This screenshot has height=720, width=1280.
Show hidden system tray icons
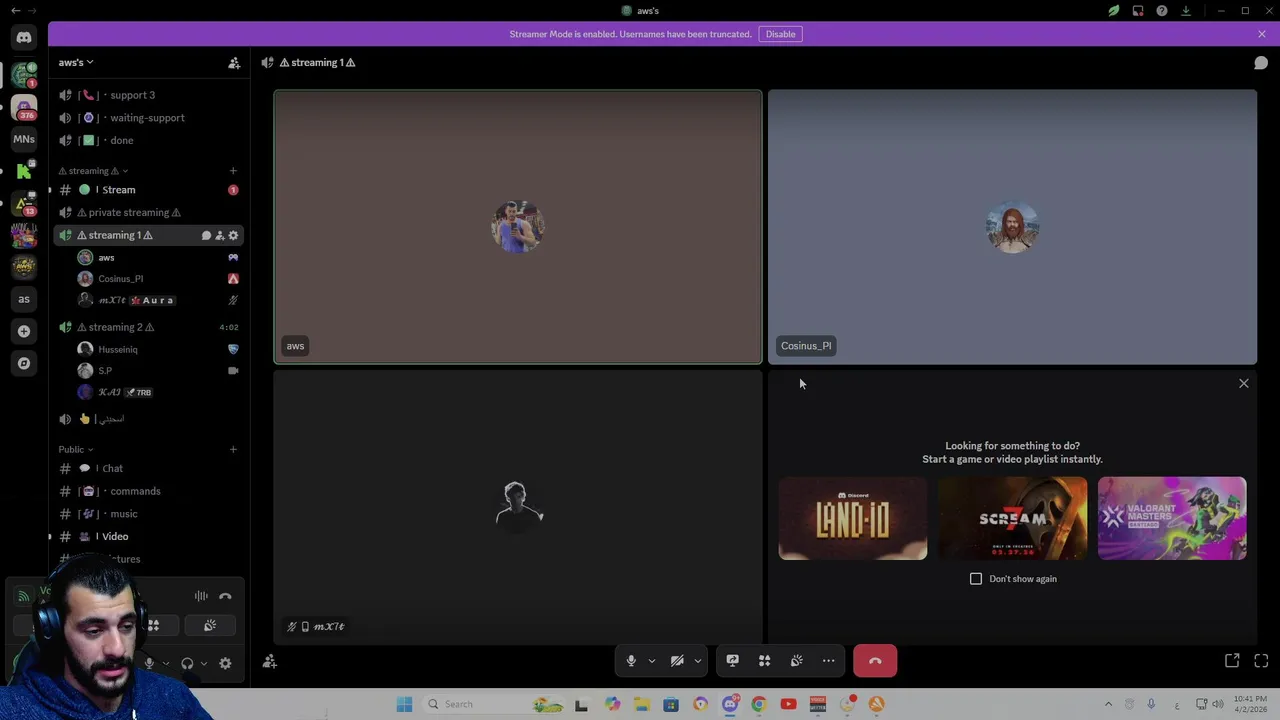click(x=1108, y=704)
